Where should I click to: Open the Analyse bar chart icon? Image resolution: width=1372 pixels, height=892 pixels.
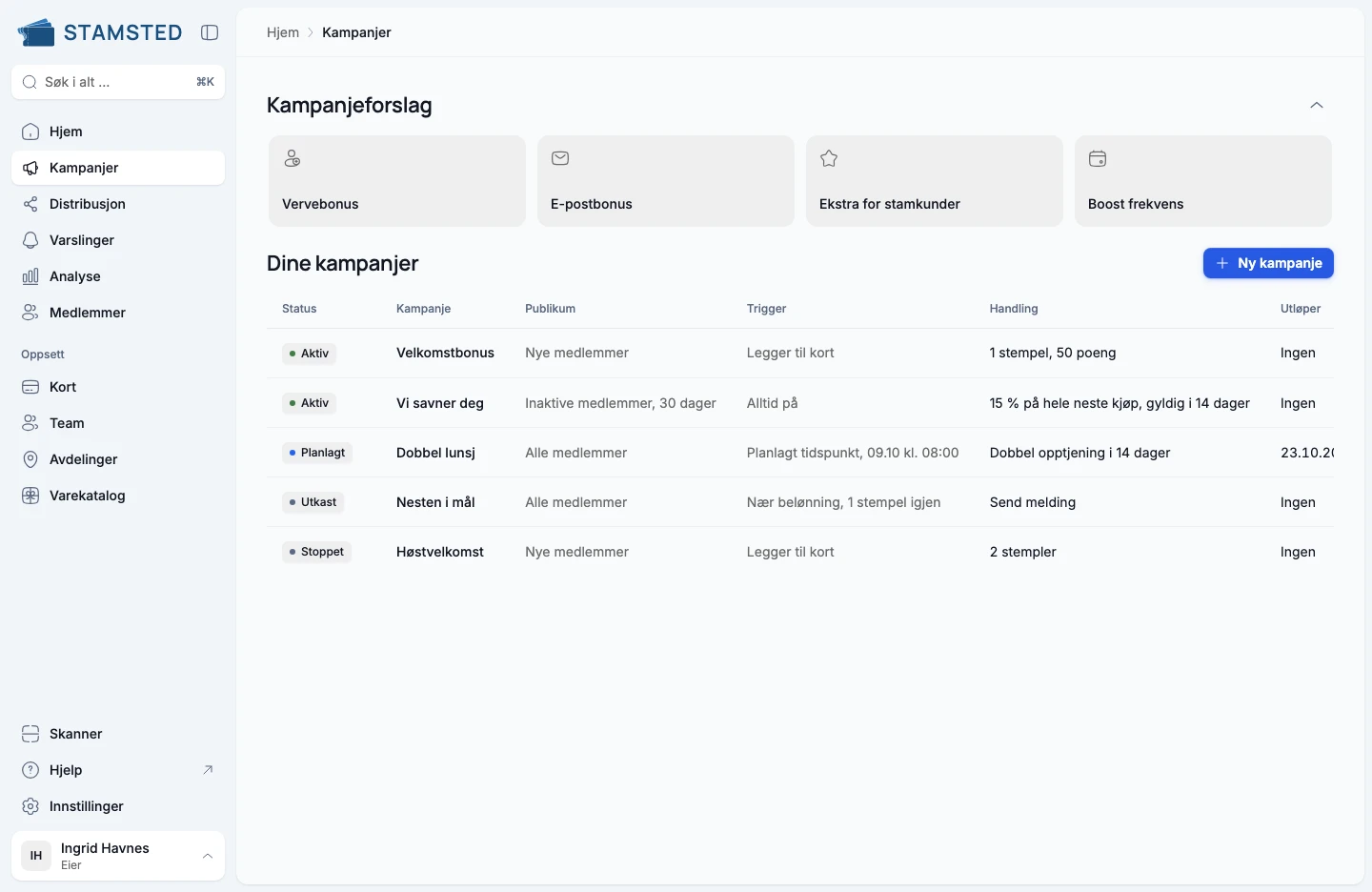(30, 276)
